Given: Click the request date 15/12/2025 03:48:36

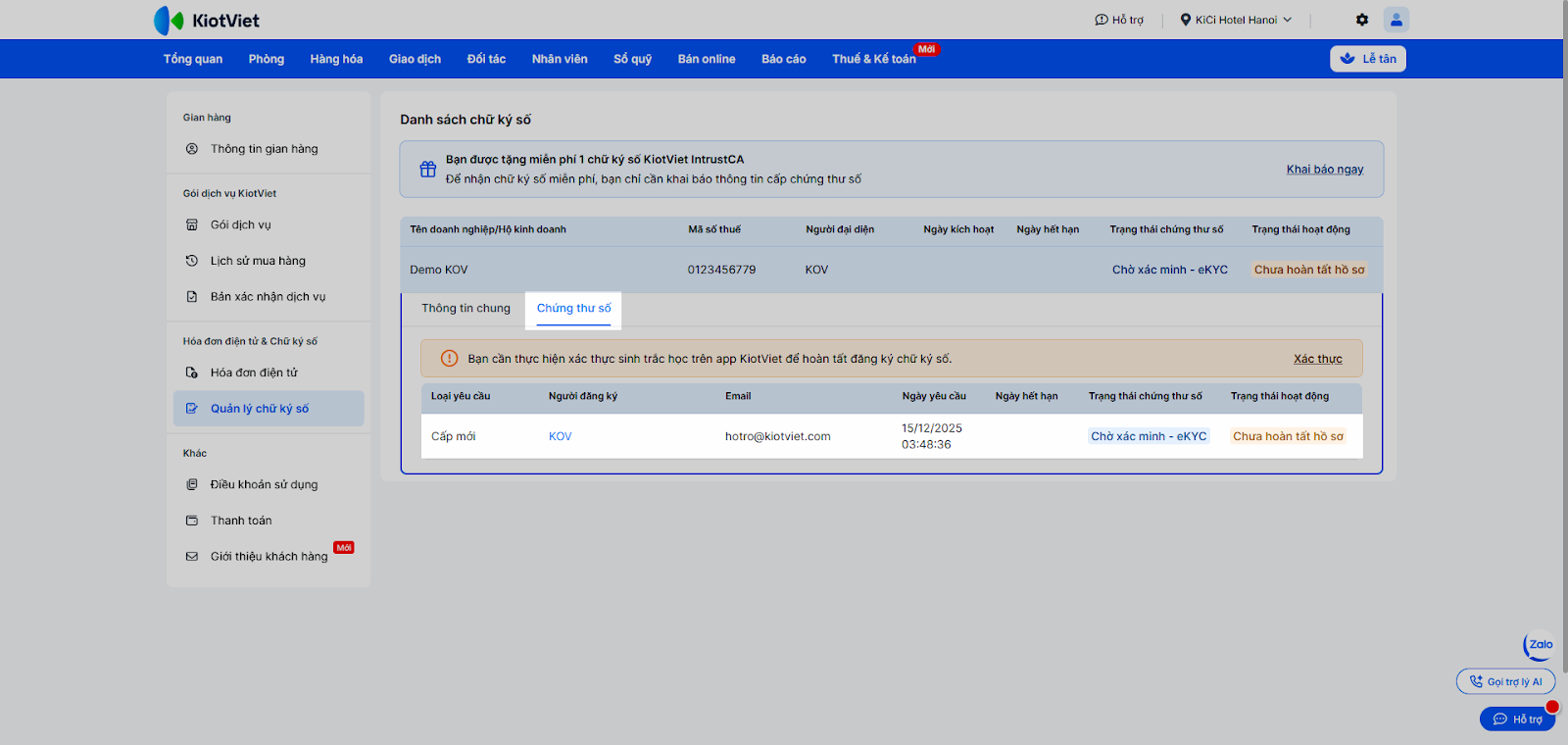Looking at the screenshot, I should [x=932, y=436].
